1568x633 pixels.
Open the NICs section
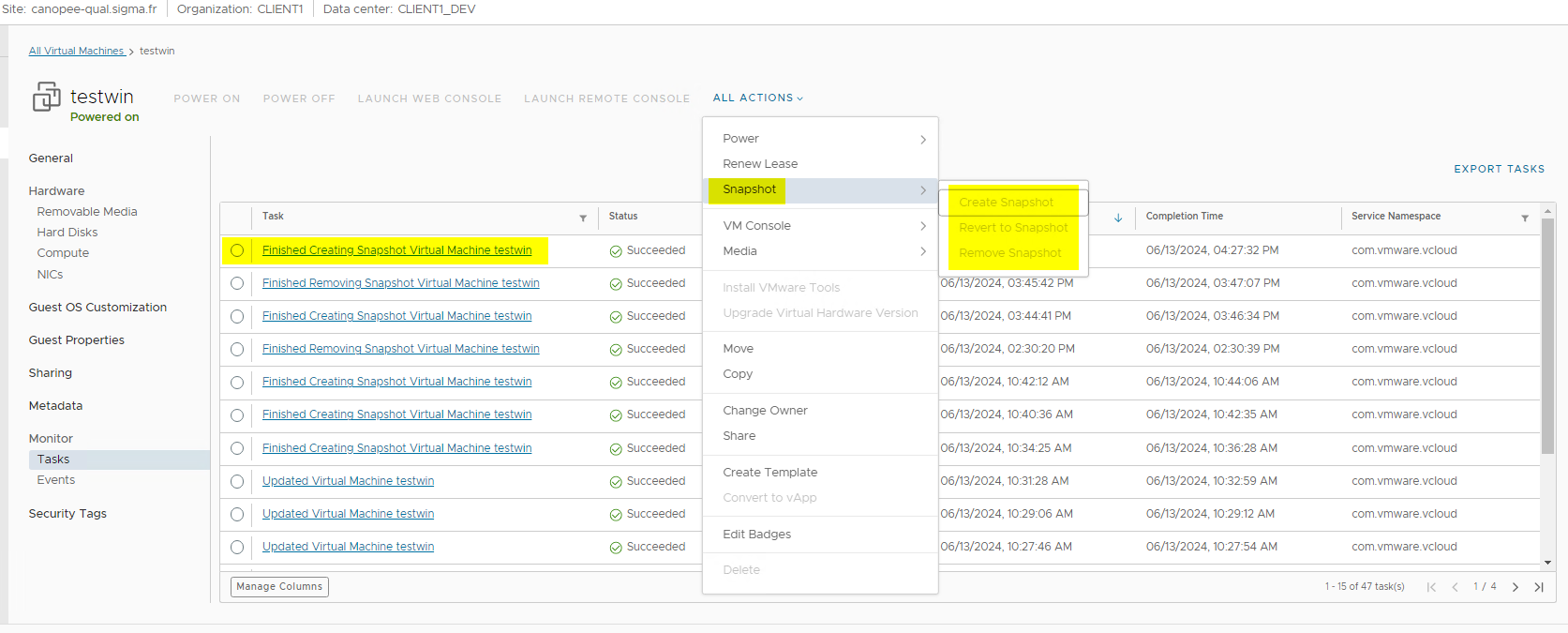tap(50, 275)
